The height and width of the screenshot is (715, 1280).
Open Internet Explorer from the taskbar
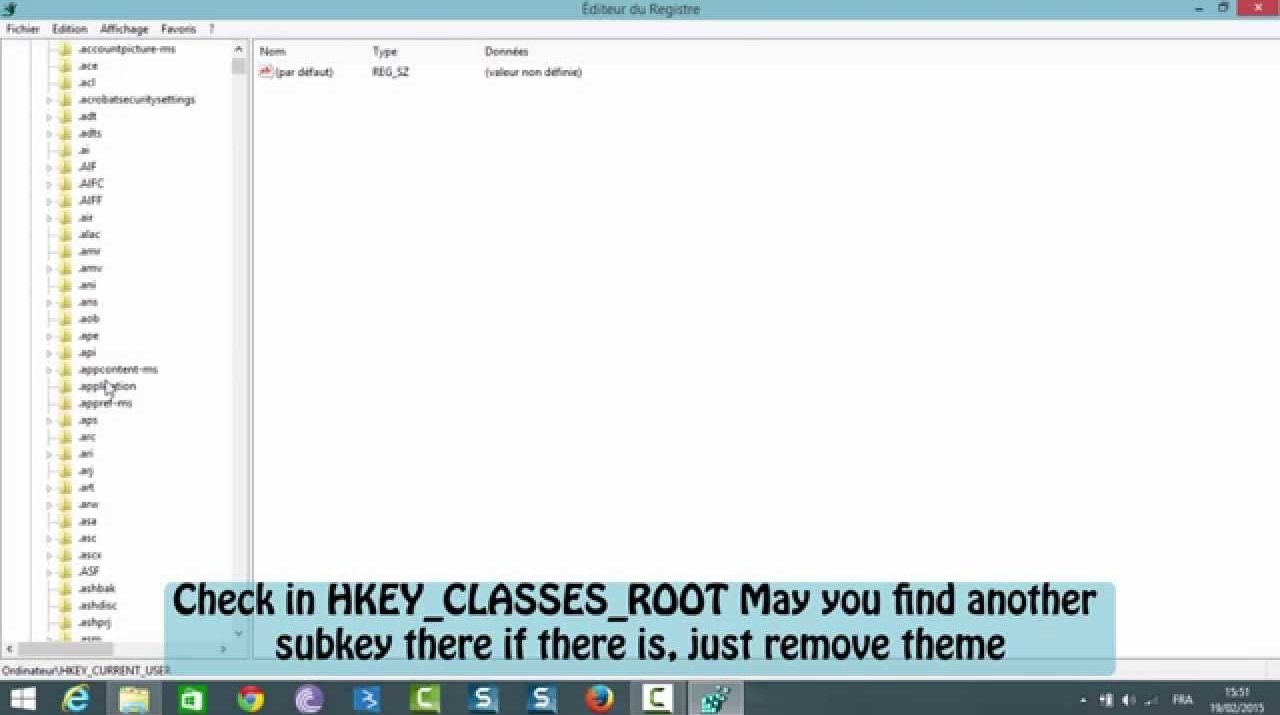pyautogui.click(x=75, y=699)
